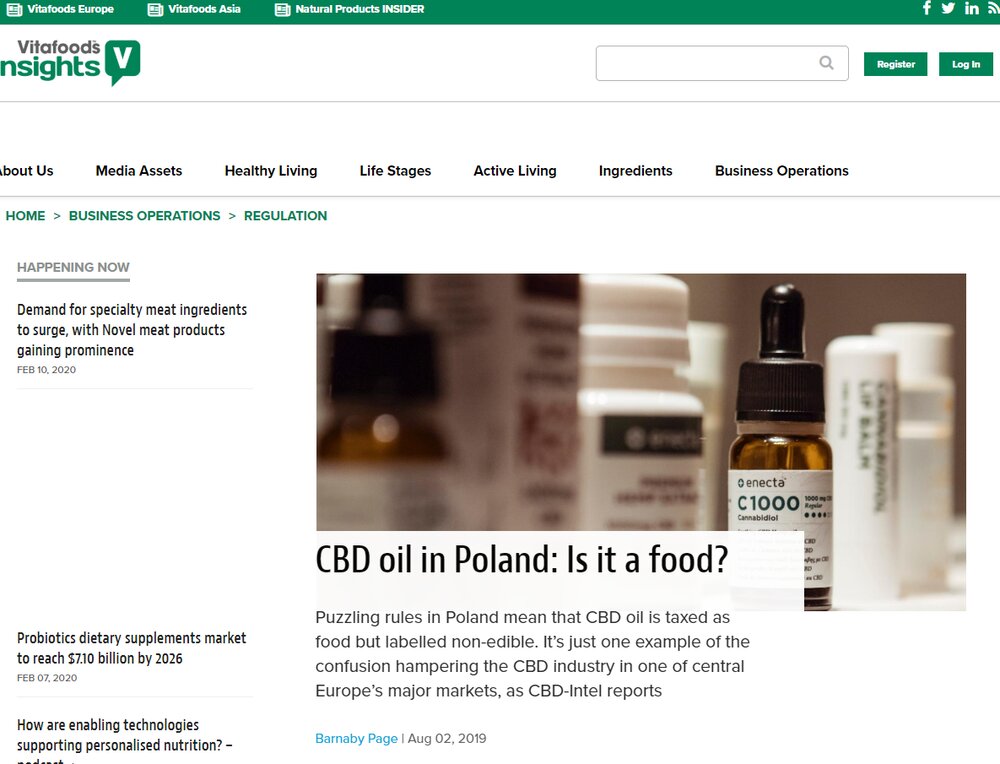Open the Business Operations menu item

pyautogui.click(x=781, y=171)
